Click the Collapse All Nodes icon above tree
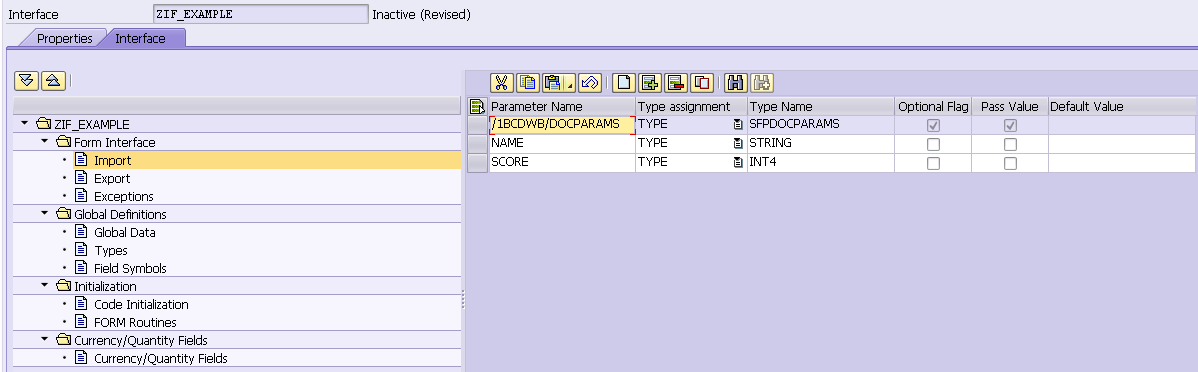Image resolution: width=1198 pixels, height=372 pixels. click(x=53, y=80)
